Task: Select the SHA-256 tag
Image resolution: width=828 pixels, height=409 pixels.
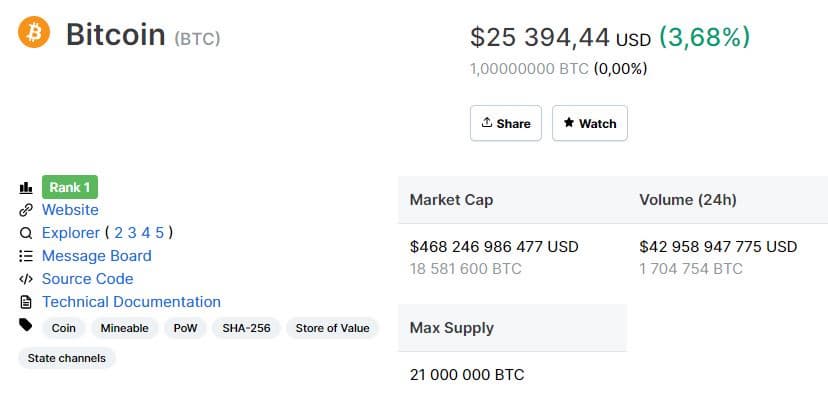Action: (246, 328)
